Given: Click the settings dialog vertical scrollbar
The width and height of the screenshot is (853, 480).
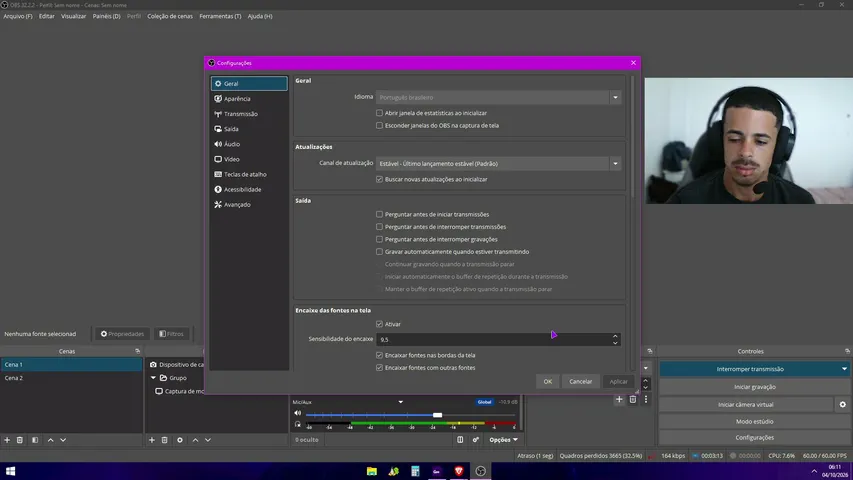Looking at the screenshot, I should (632, 136).
